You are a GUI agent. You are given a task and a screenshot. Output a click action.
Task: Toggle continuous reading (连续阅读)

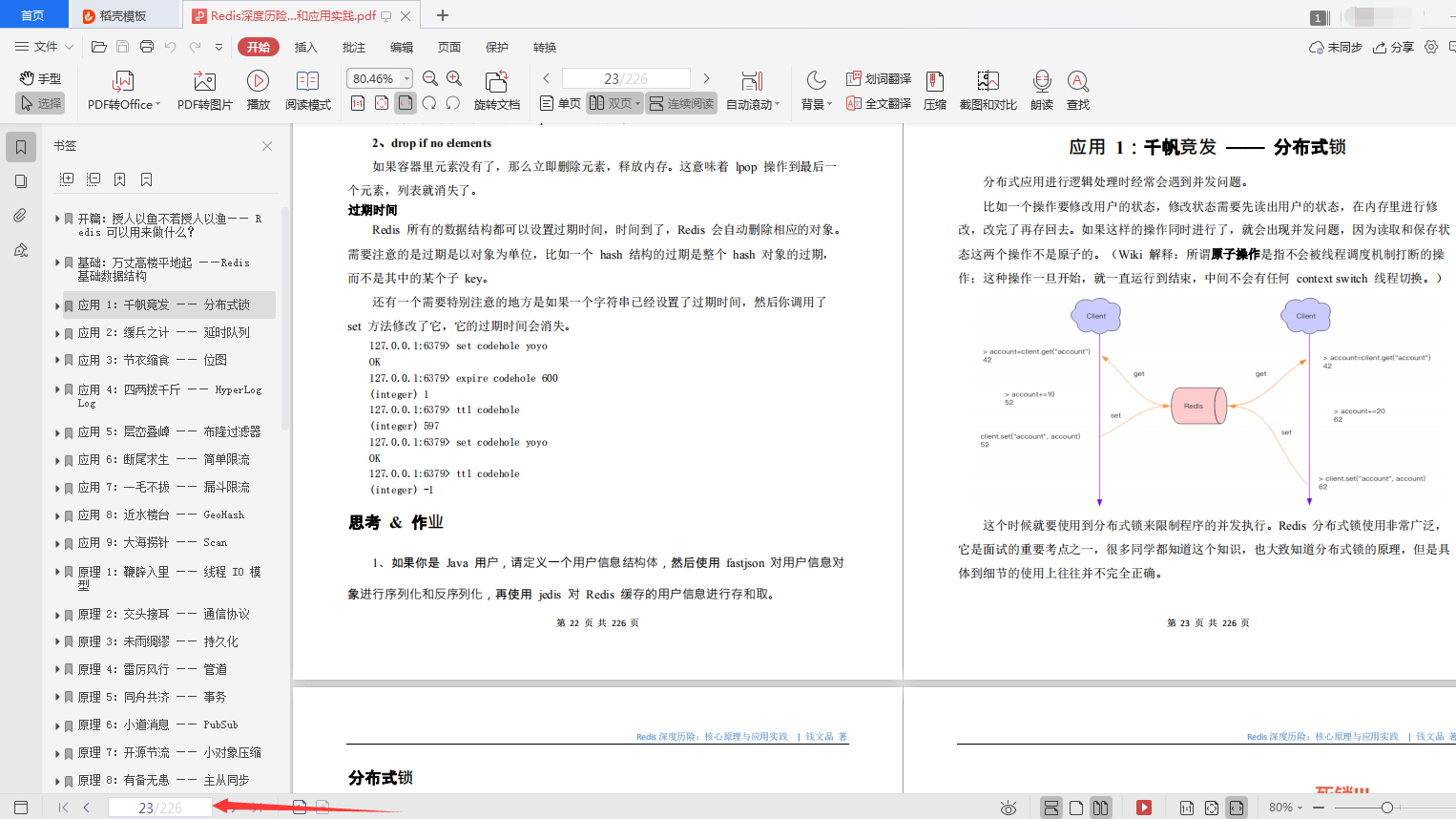click(681, 103)
